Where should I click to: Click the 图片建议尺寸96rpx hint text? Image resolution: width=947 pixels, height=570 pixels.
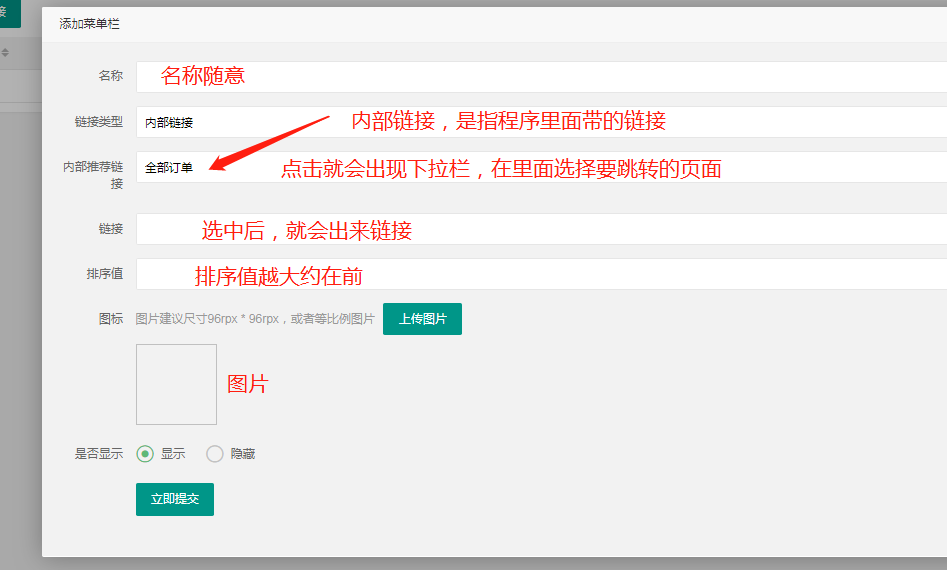255,319
